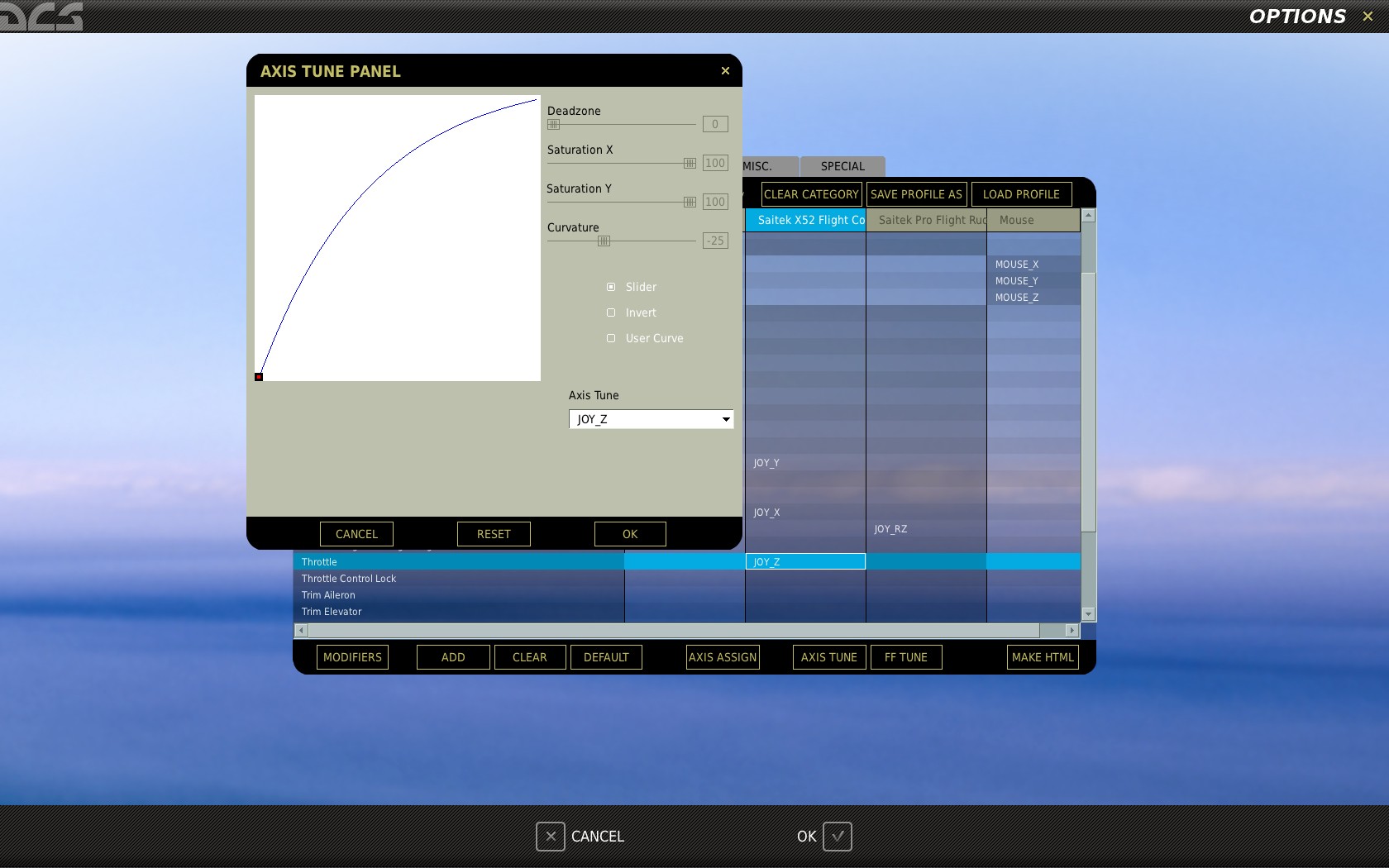1389x868 pixels.
Task: Click the Curvature slider handle
Action: point(604,241)
